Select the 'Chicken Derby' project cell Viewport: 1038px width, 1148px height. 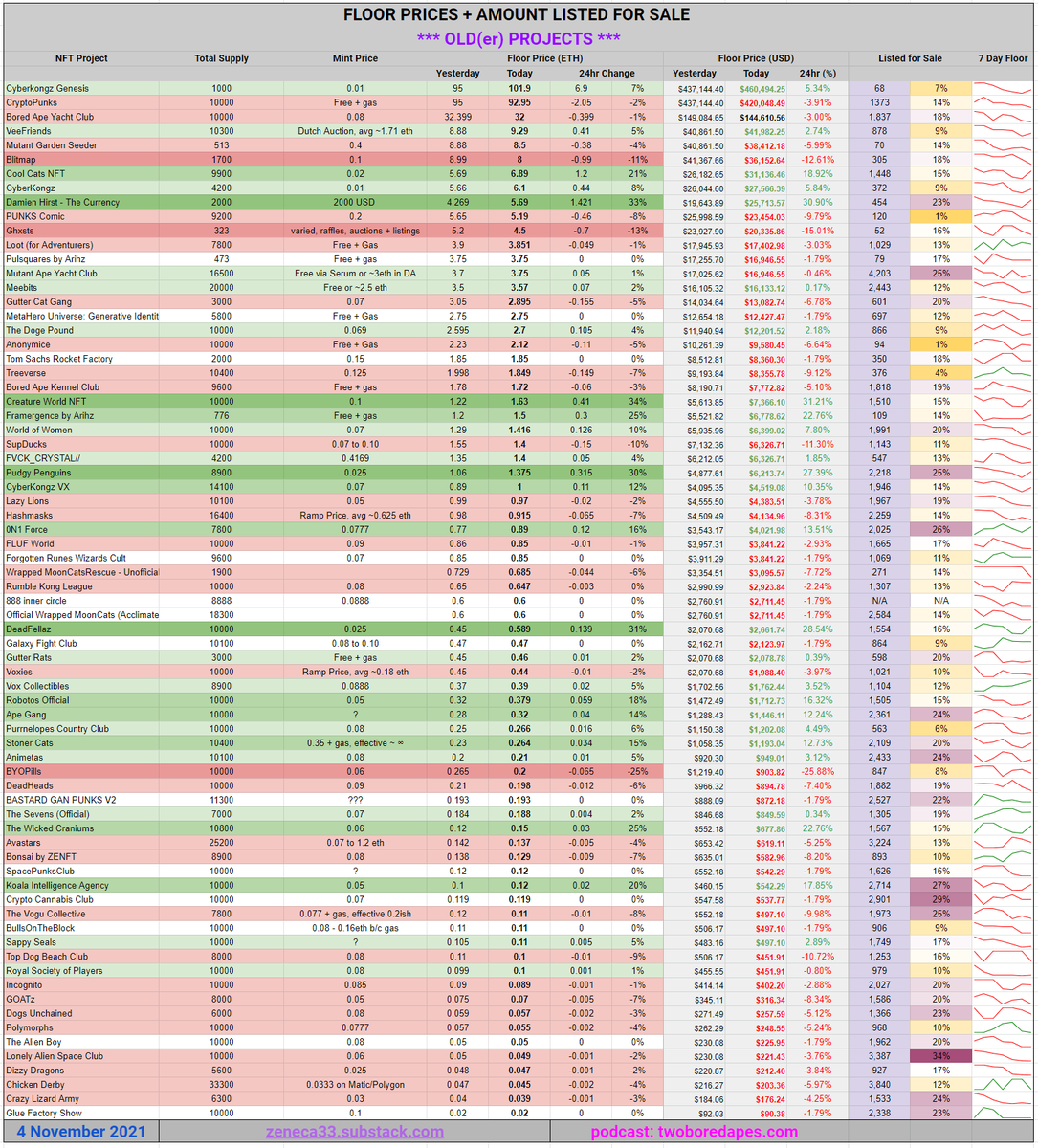(80, 1085)
